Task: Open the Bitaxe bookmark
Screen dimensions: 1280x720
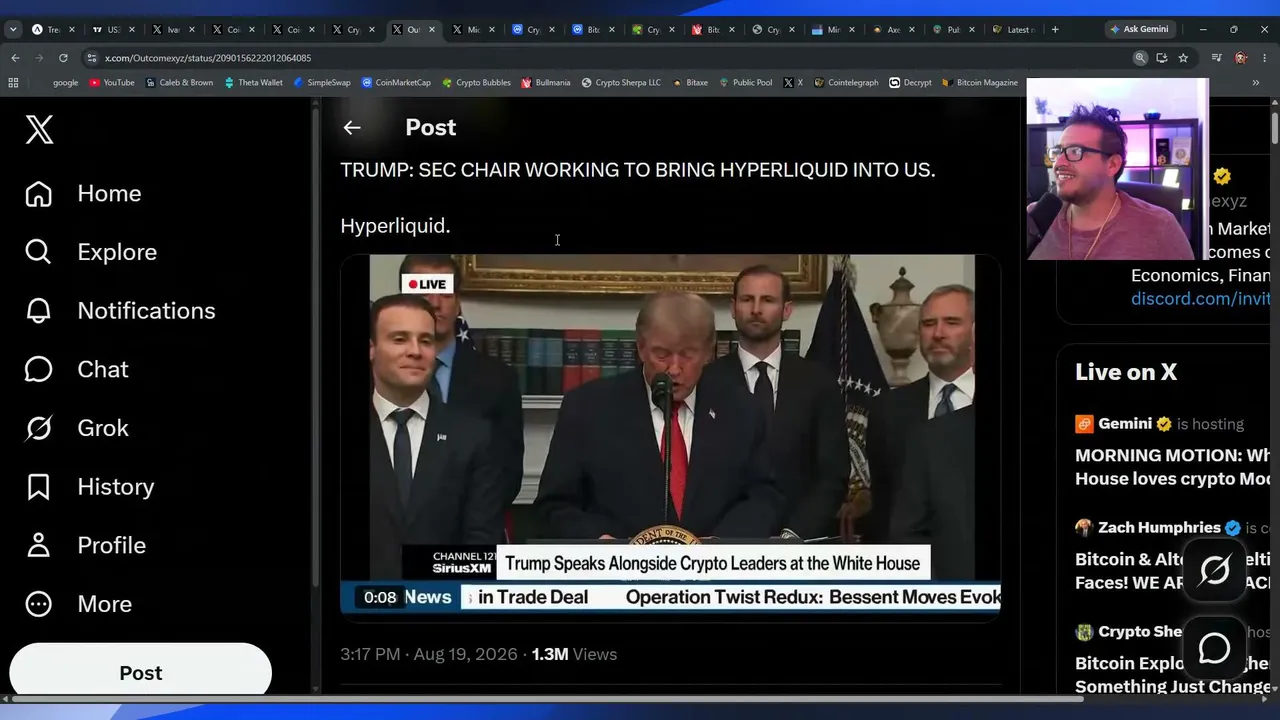Action: pos(691,83)
